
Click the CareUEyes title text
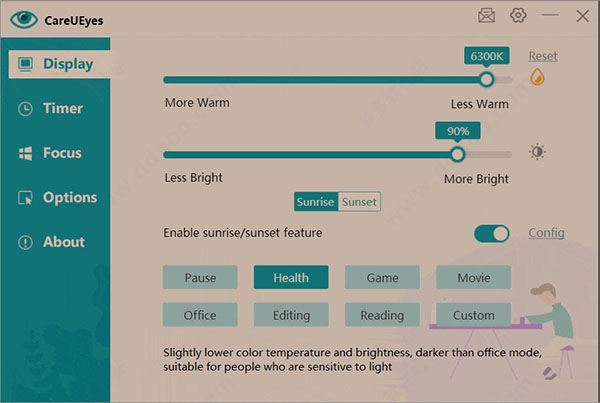(74, 20)
